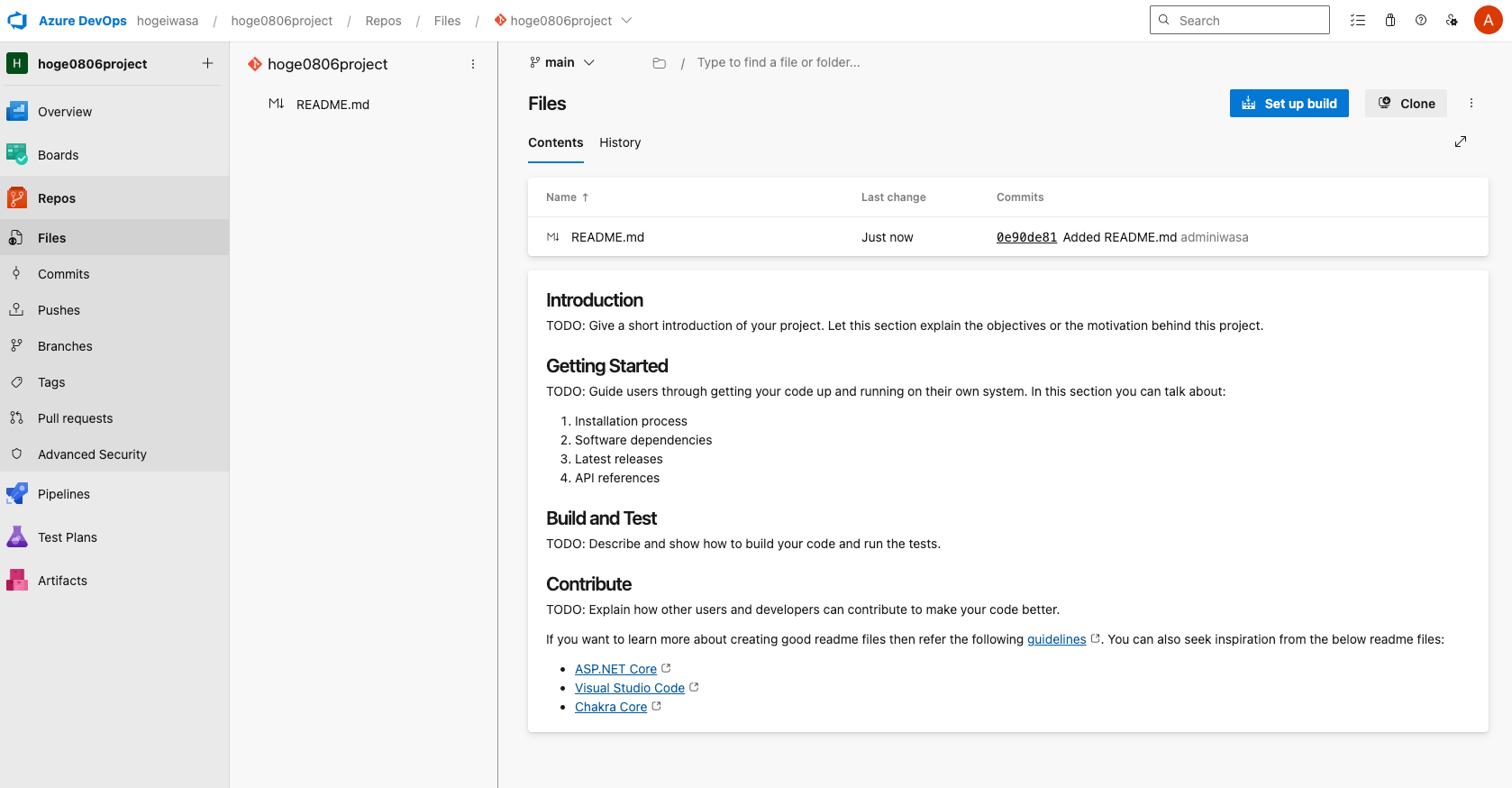Click the Commits column header
Screen dimensions: 1512x788
(x=1020, y=197)
